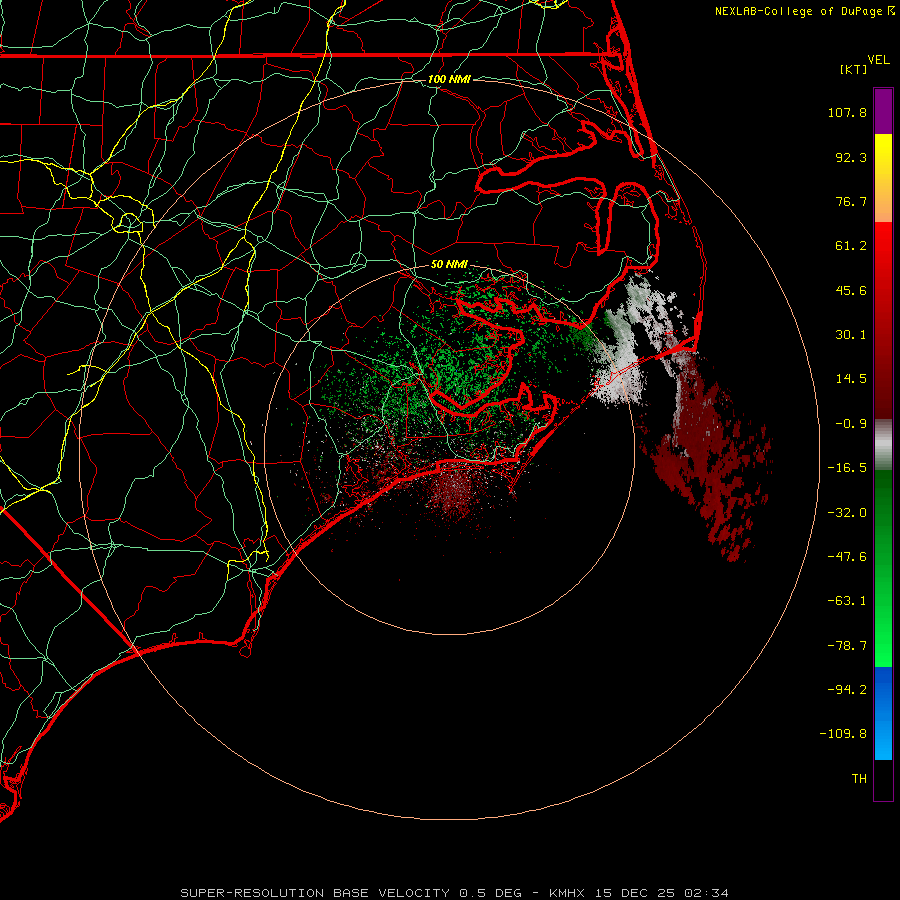Image resolution: width=900 pixels, height=900 pixels.
Task: Click the 45.6 value on velocity scale
Action: (x=851, y=290)
